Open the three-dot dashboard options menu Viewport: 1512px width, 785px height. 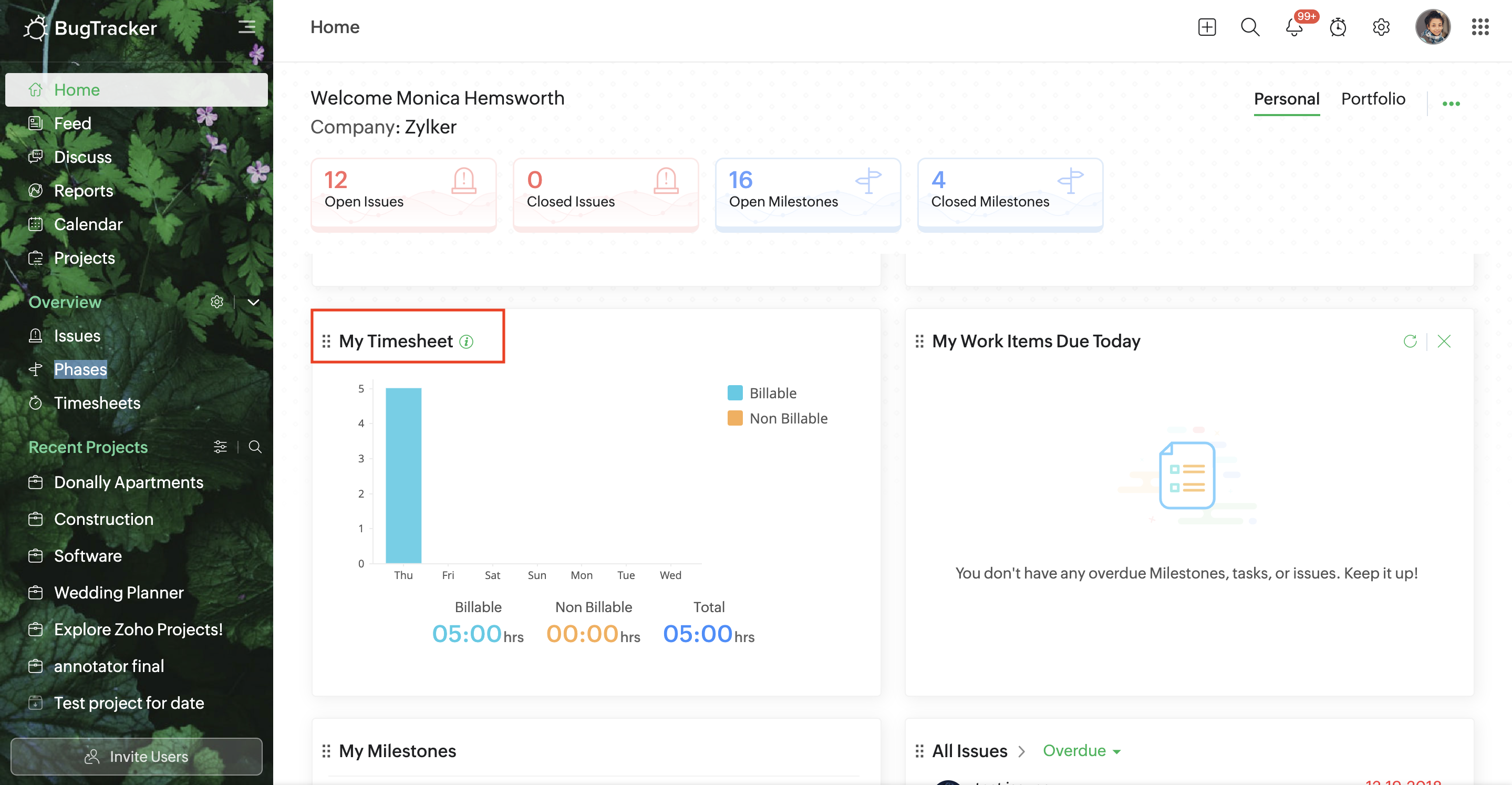[x=1451, y=104]
